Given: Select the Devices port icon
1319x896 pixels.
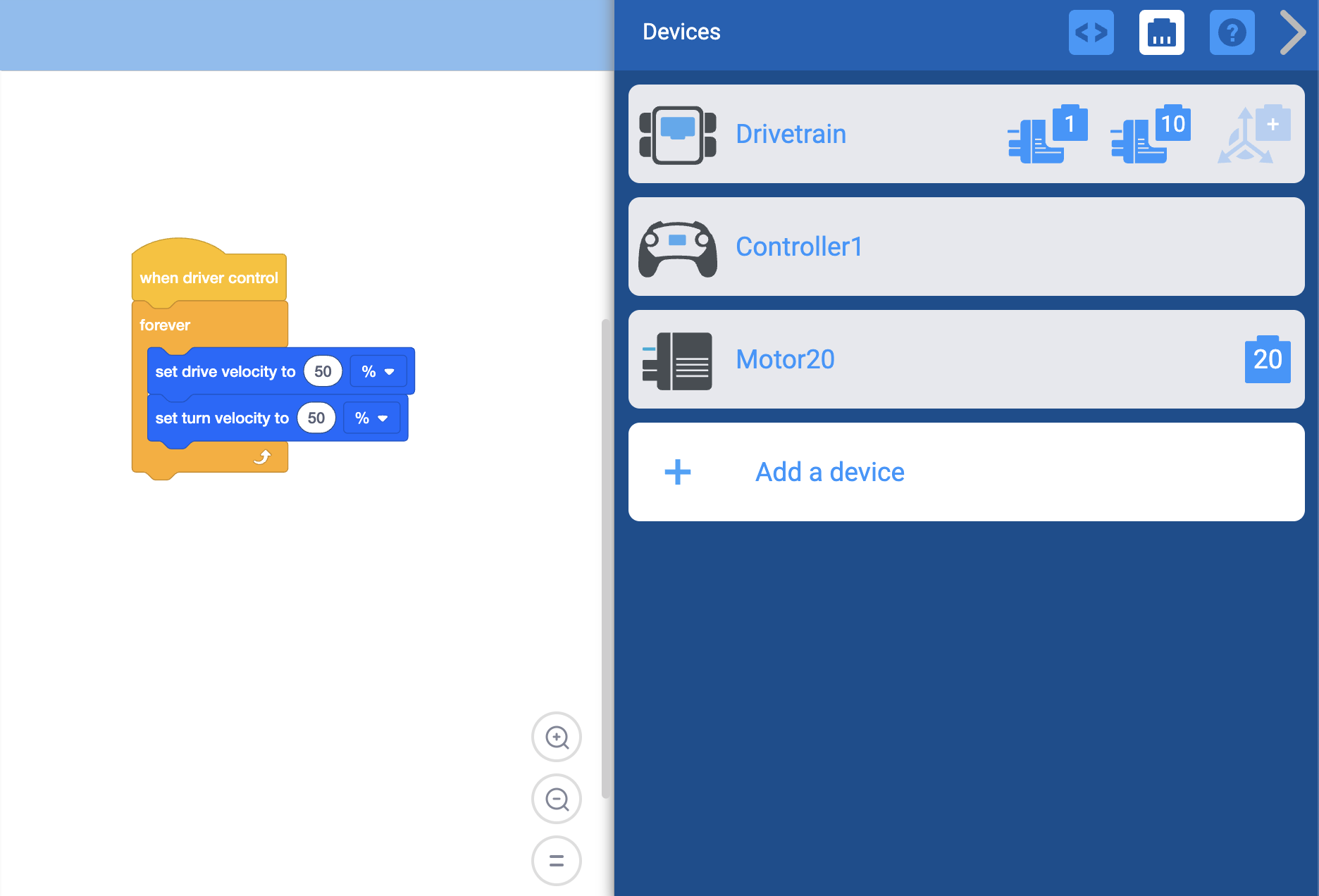Looking at the screenshot, I should pyautogui.click(x=1161, y=32).
